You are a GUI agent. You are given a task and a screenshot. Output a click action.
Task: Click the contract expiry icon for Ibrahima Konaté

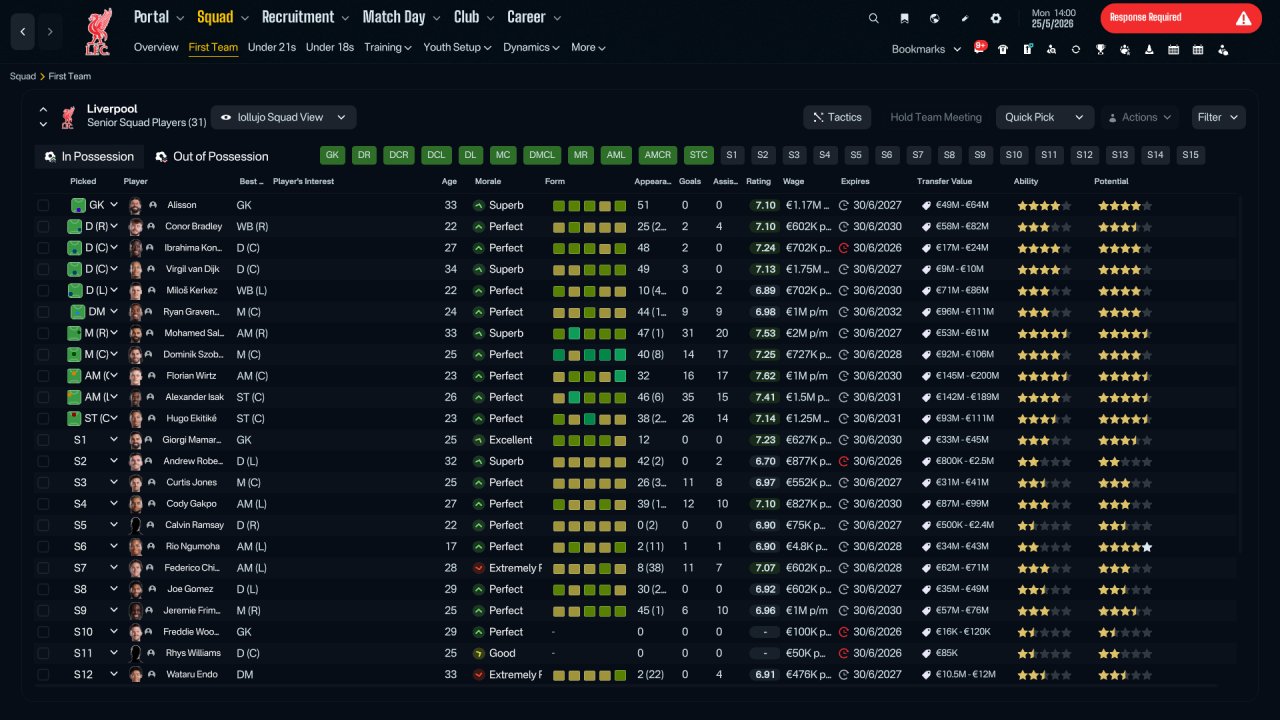[x=844, y=248]
